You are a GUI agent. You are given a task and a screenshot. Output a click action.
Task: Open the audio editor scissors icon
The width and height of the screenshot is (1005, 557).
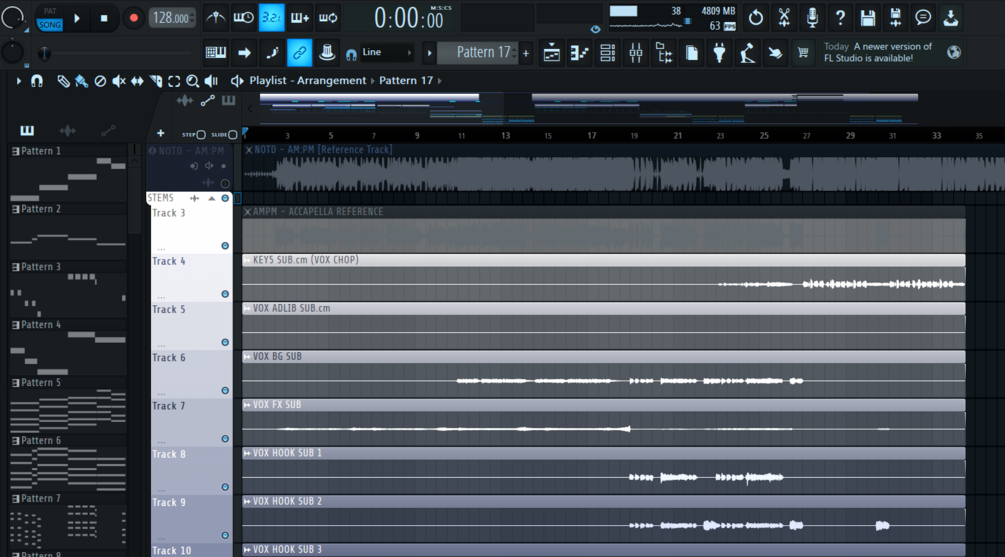click(784, 18)
